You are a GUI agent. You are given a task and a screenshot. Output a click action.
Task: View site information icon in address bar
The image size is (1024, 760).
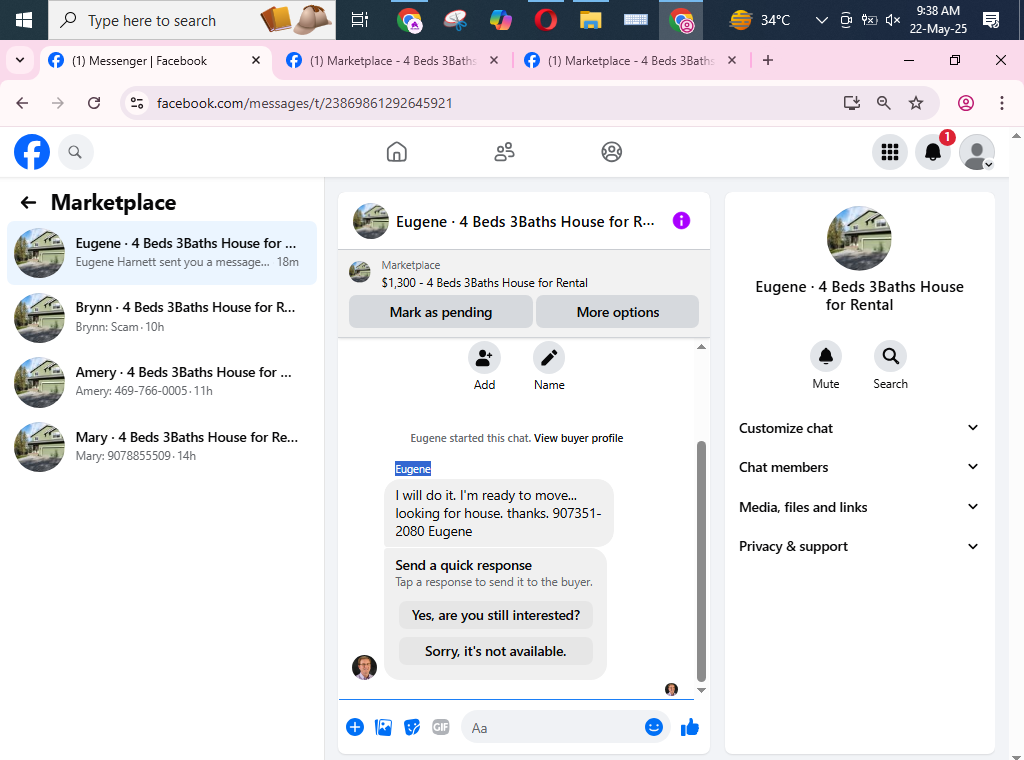[137, 103]
